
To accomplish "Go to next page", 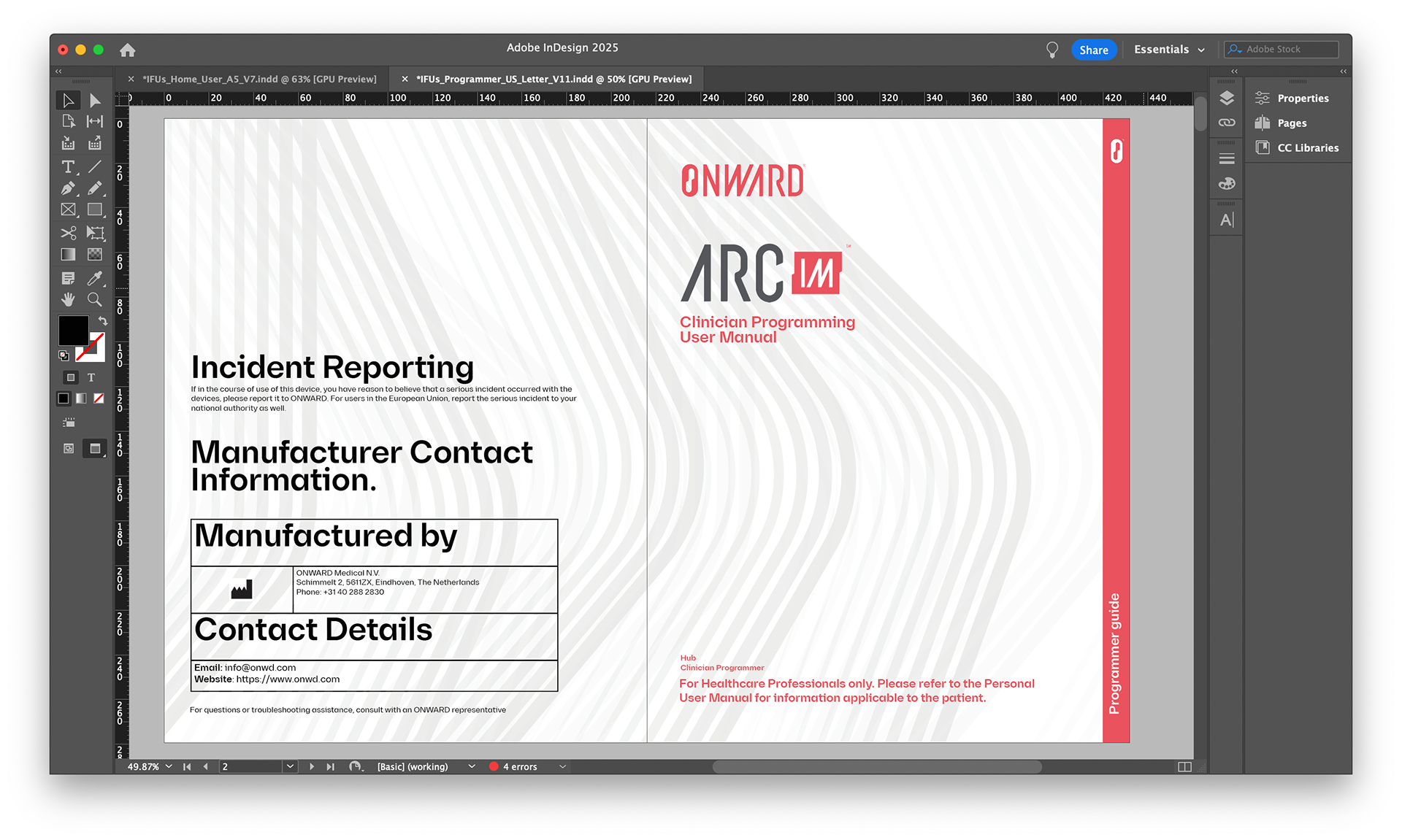I will click(x=312, y=766).
